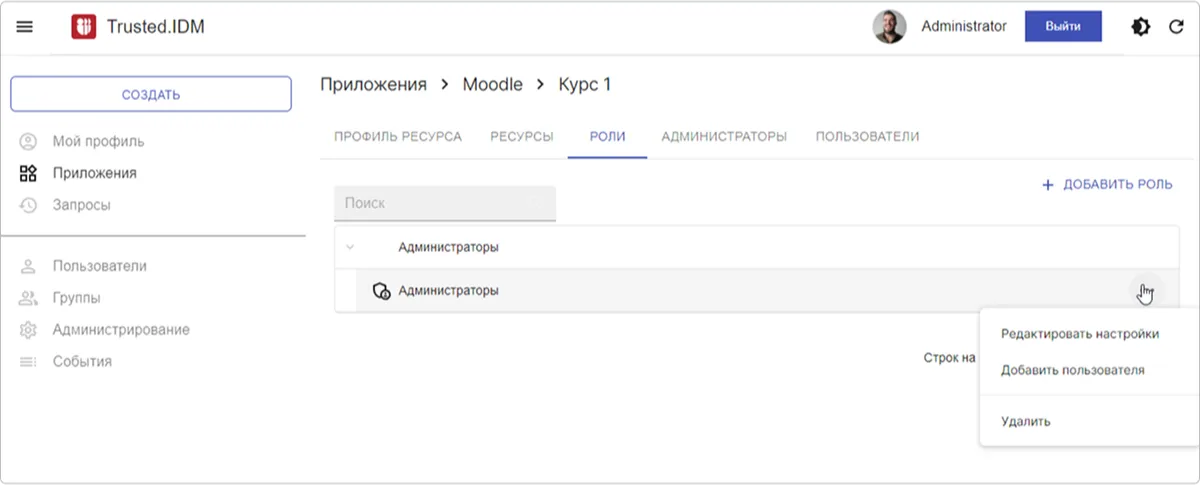This screenshot has width=1200, height=485.
Task: Click the Trusted.IDM red logo icon
Action: click(84, 27)
